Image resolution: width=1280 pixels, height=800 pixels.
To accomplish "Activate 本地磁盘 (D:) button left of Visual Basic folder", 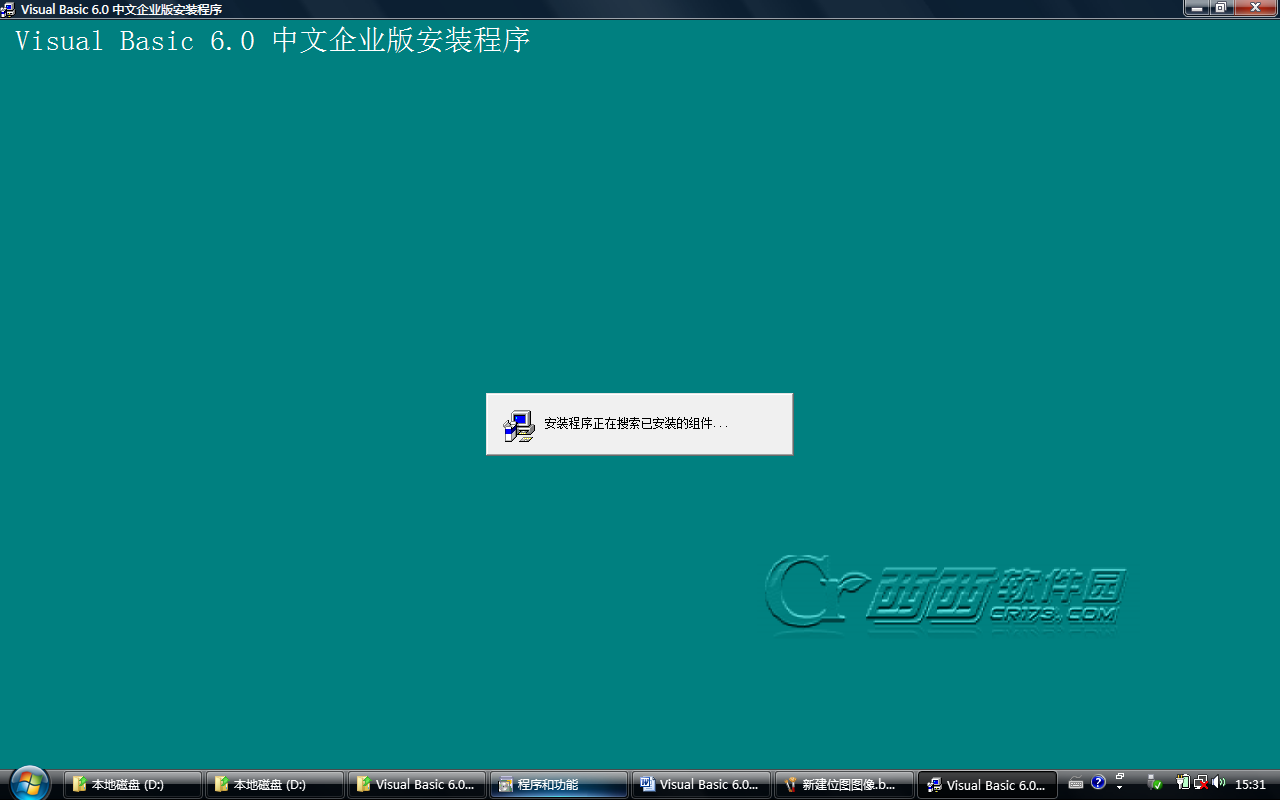I will (x=275, y=785).
